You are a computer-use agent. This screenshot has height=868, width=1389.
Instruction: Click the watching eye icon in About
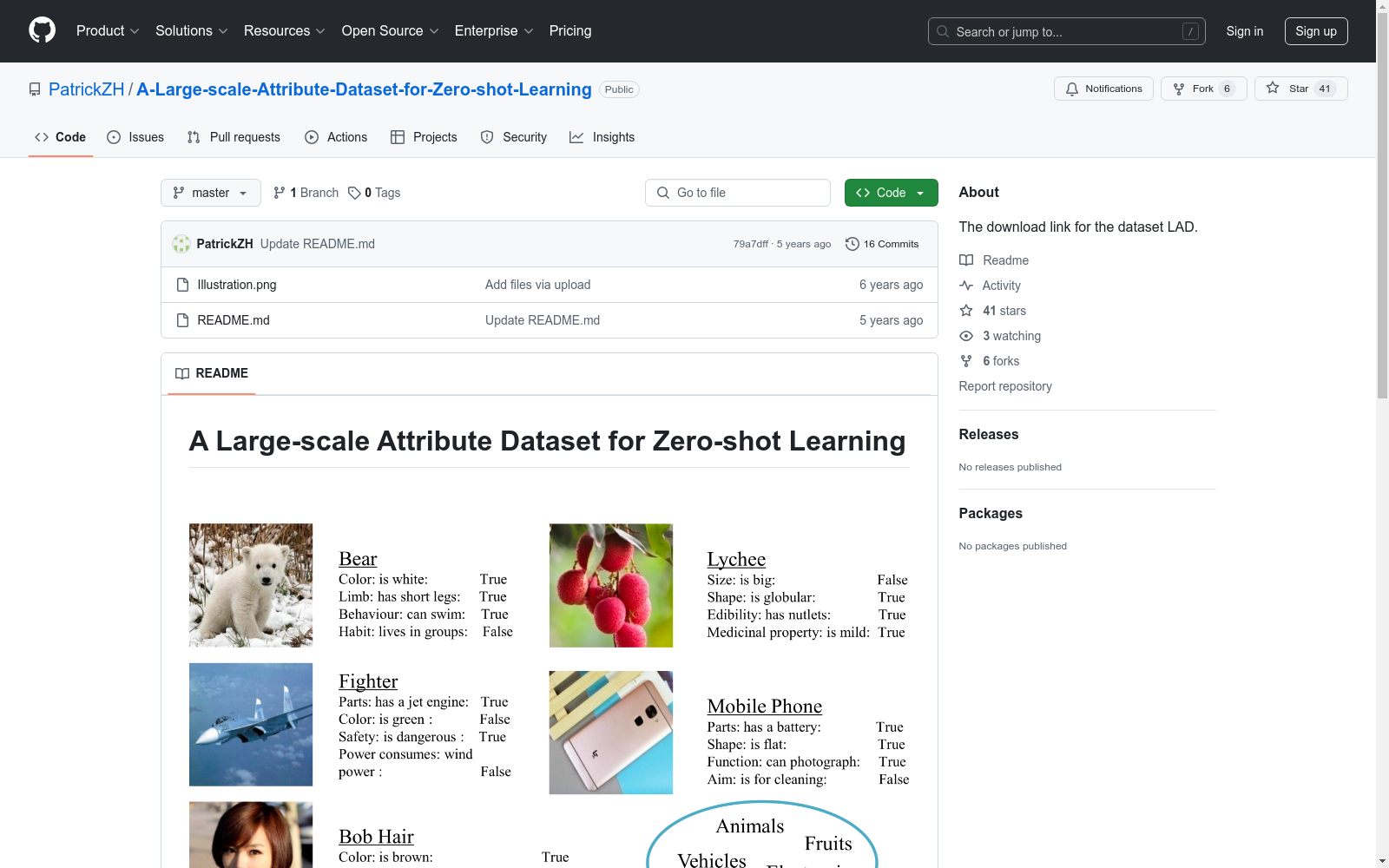(x=966, y=336)
